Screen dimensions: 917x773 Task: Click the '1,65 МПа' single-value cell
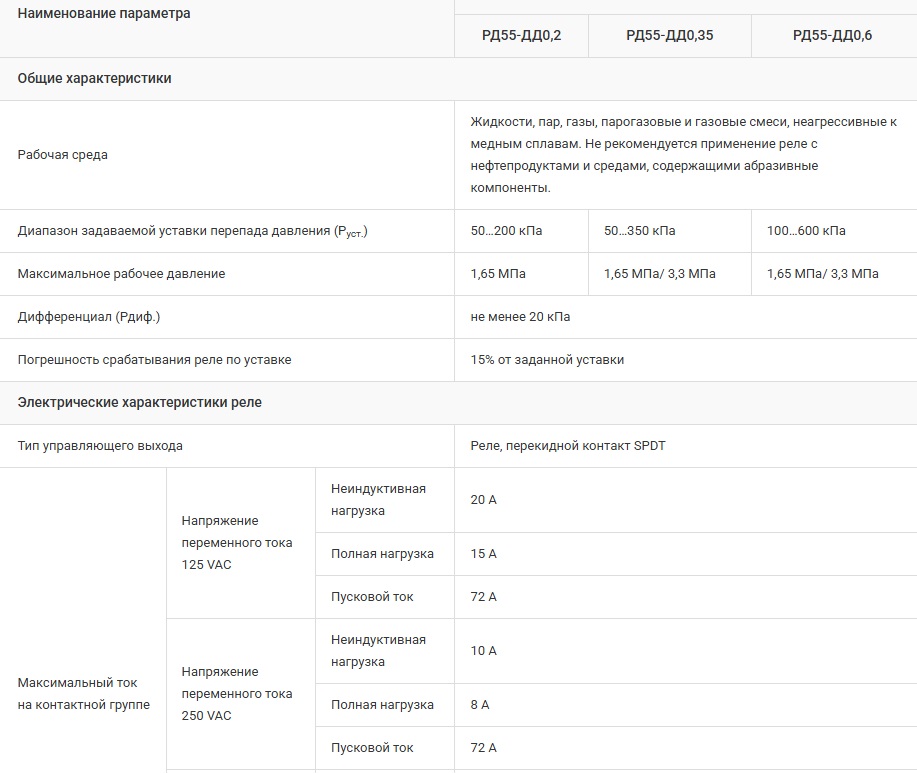click(498, 274)
